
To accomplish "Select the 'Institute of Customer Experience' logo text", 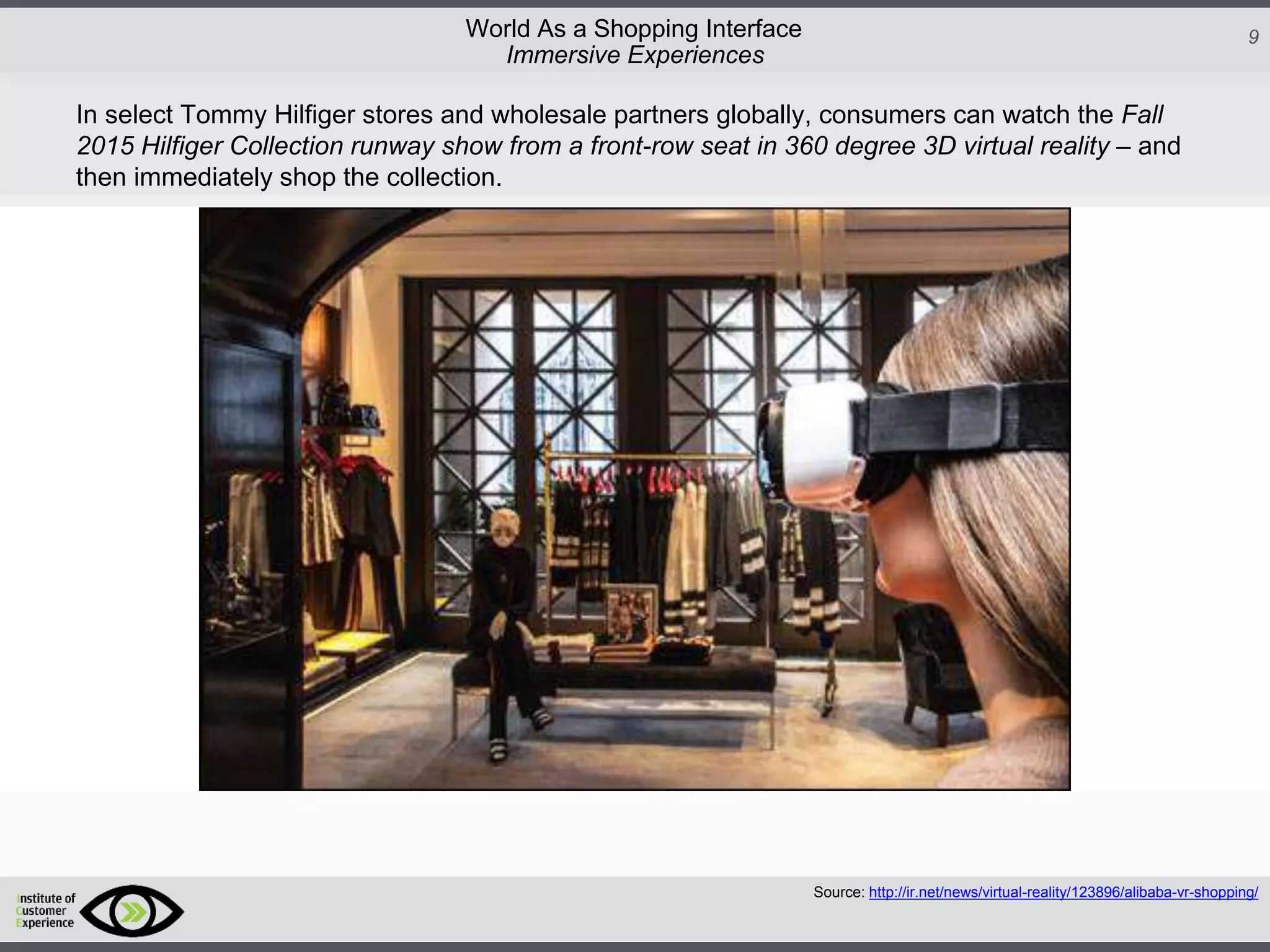I will coord(45,910).
